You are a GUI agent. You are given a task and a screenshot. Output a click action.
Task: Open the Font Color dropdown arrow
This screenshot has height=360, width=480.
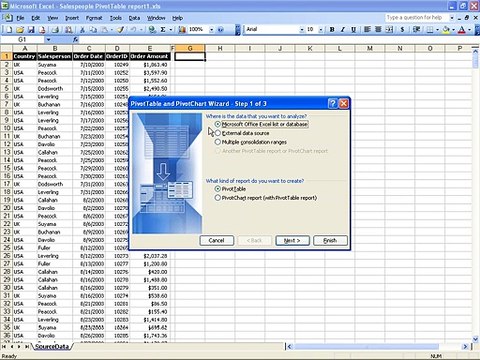click(469, 30)
